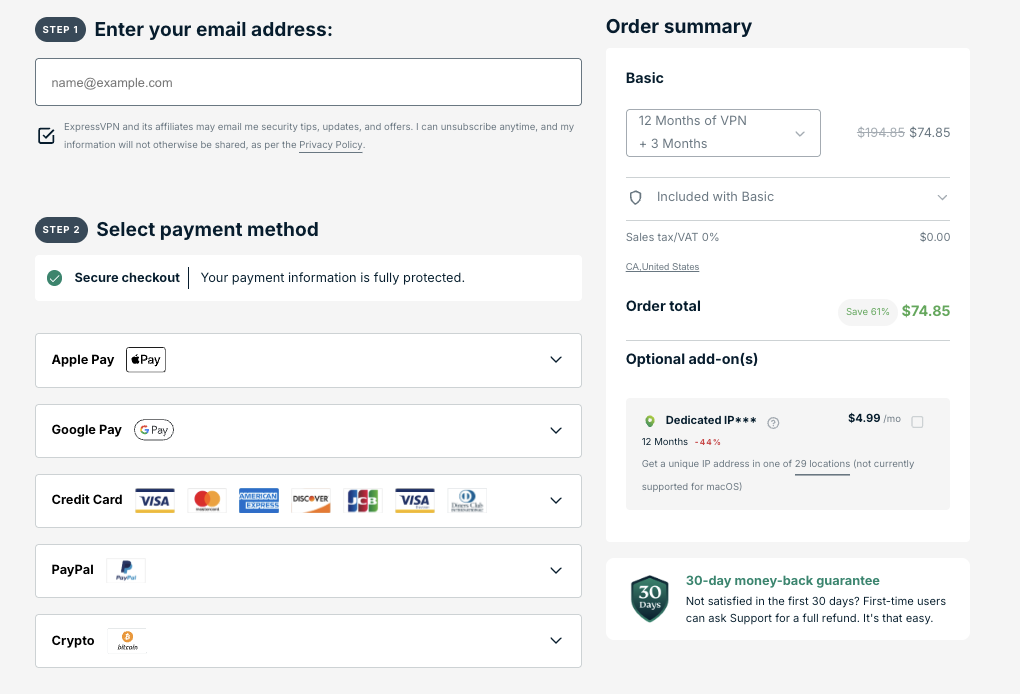Click the Apple Pay logo icon
The image size is (1020, 694).
(146, 360)
